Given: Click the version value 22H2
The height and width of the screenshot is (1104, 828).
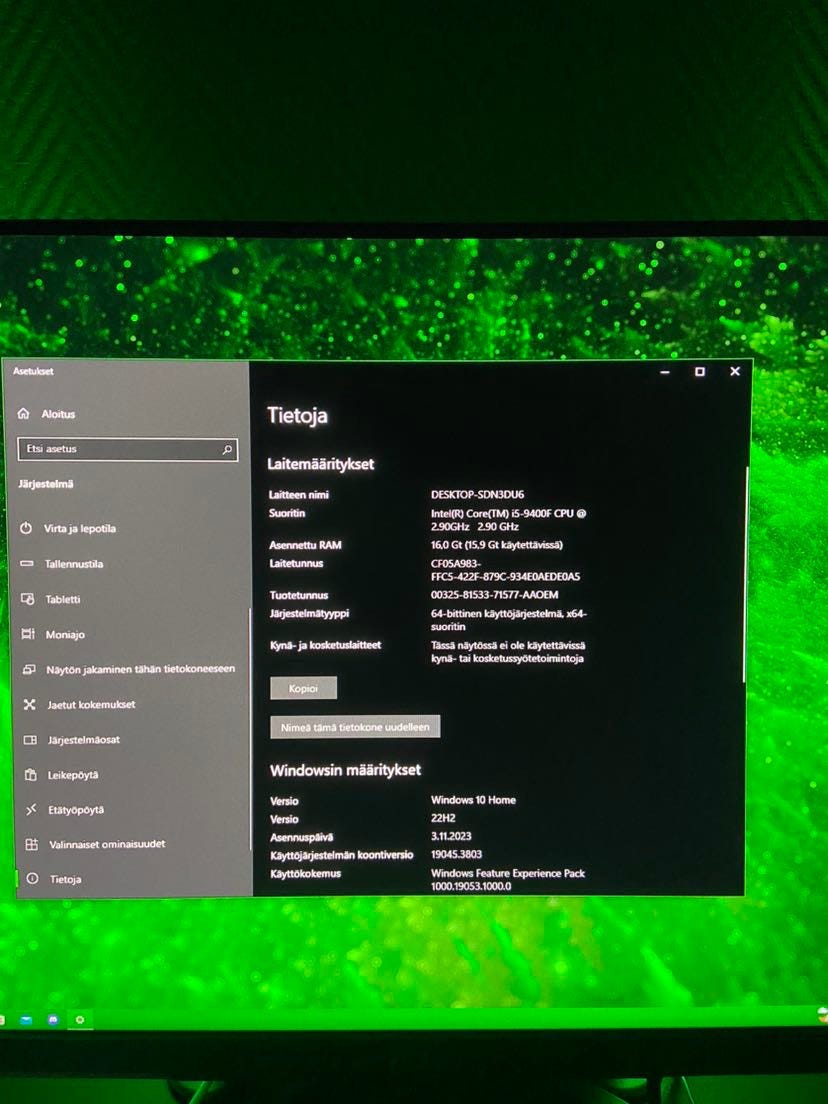Looking at the screenshot, I should pyautogui.click(x=443, y=818).
